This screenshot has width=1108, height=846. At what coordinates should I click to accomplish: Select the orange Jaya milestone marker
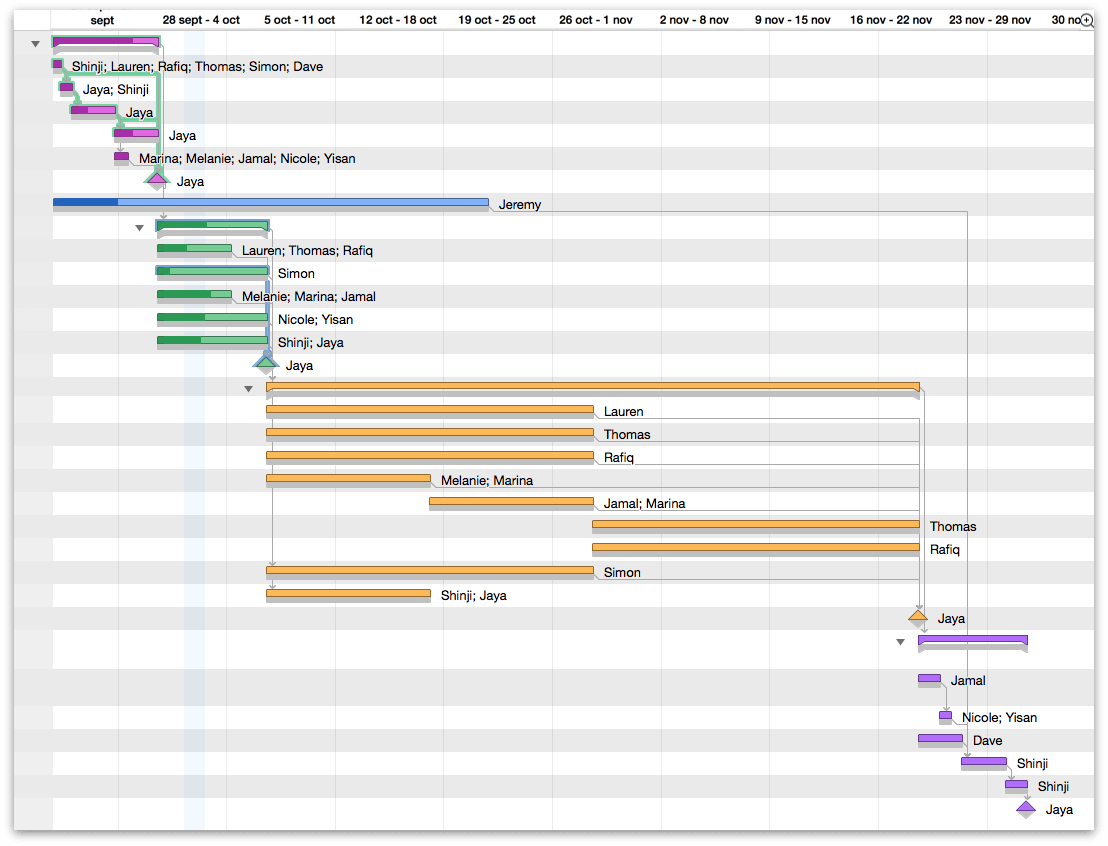pyautogui.click(x=918, y=617)
